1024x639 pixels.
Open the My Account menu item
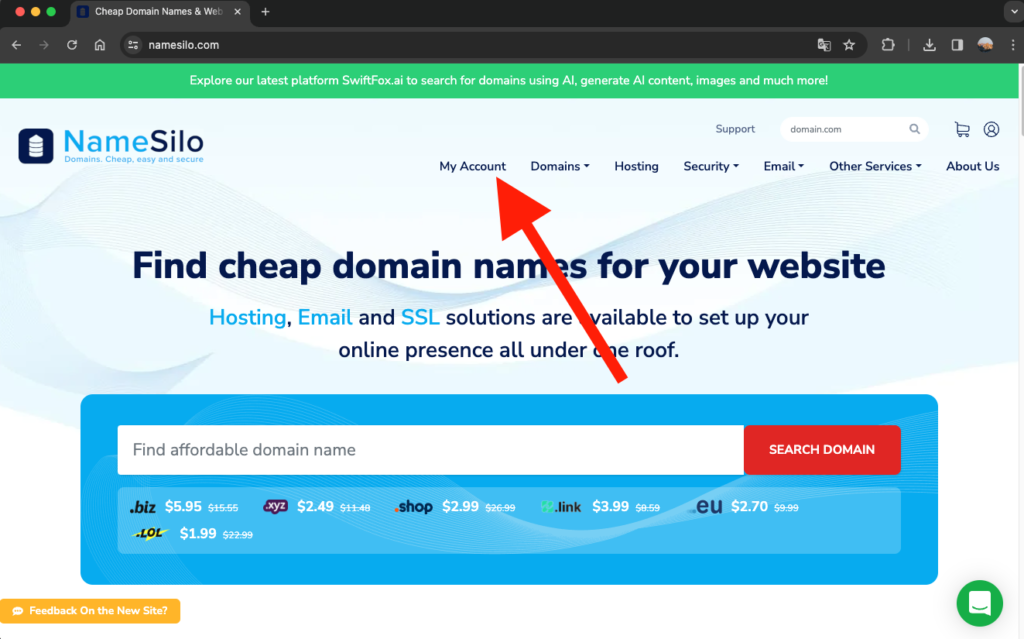pyautogui.click(x=472, y=167)
